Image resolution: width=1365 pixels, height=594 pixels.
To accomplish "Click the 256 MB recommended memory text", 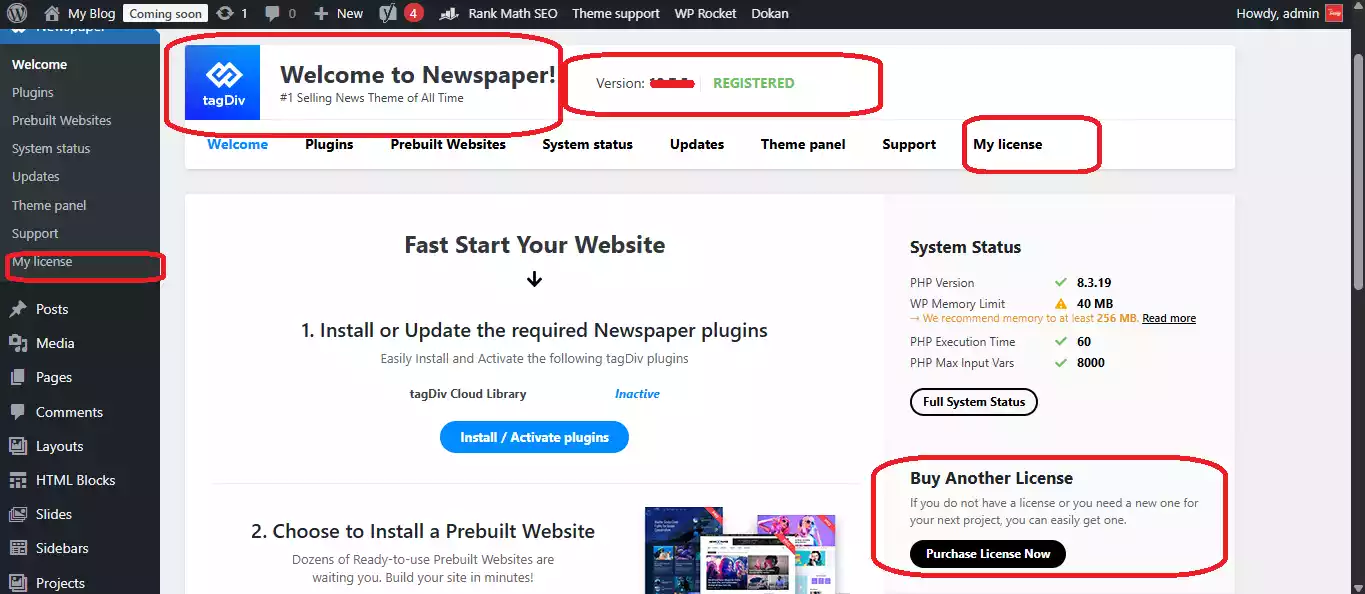I will coord(1116,318).
